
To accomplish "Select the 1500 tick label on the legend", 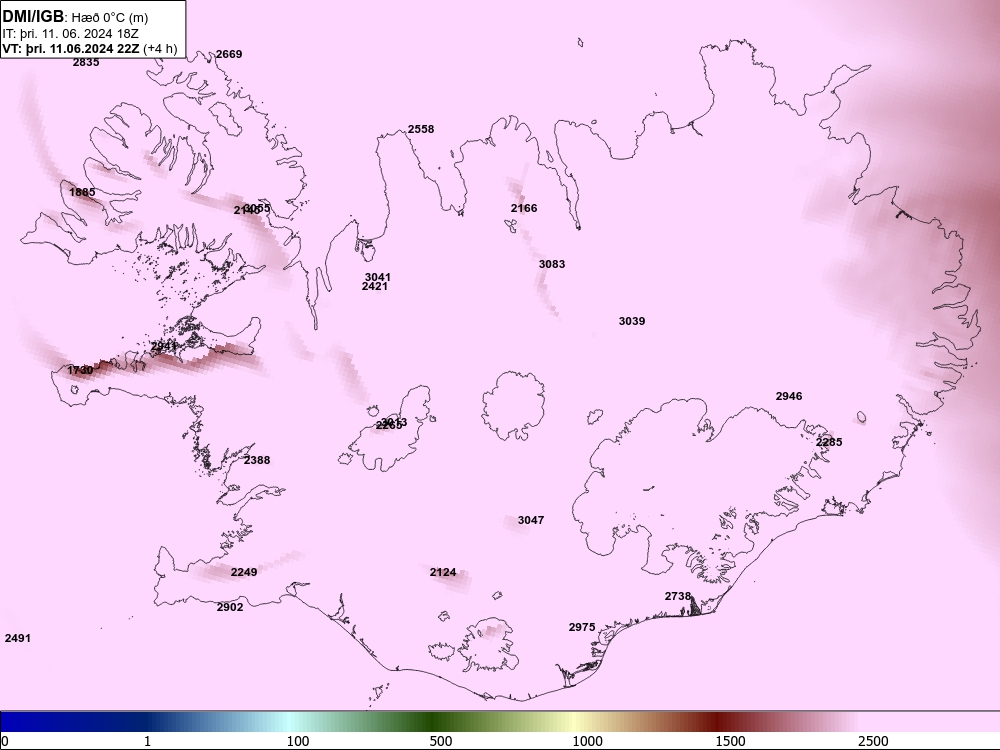I will [x=730, y=741].
